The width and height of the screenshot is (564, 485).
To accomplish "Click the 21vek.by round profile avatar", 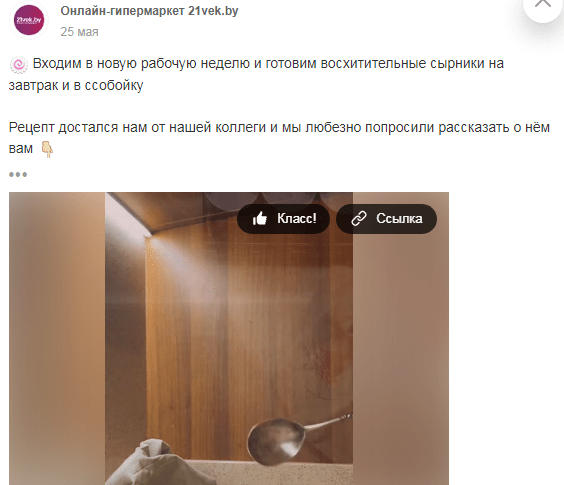I will pyautogui.click(x=29, y=20).
